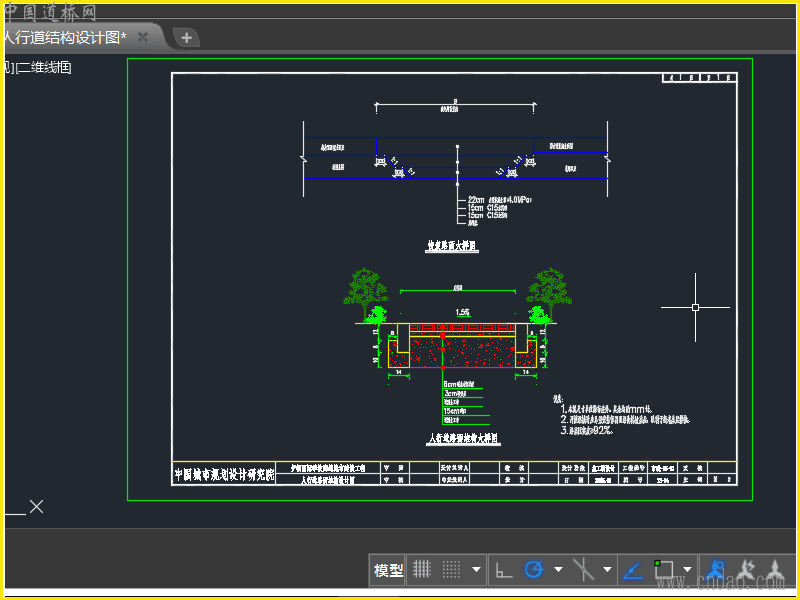Open a new drawing tab with plus
The width and height of the screenshot is (800, 600).
click(187, 38)
